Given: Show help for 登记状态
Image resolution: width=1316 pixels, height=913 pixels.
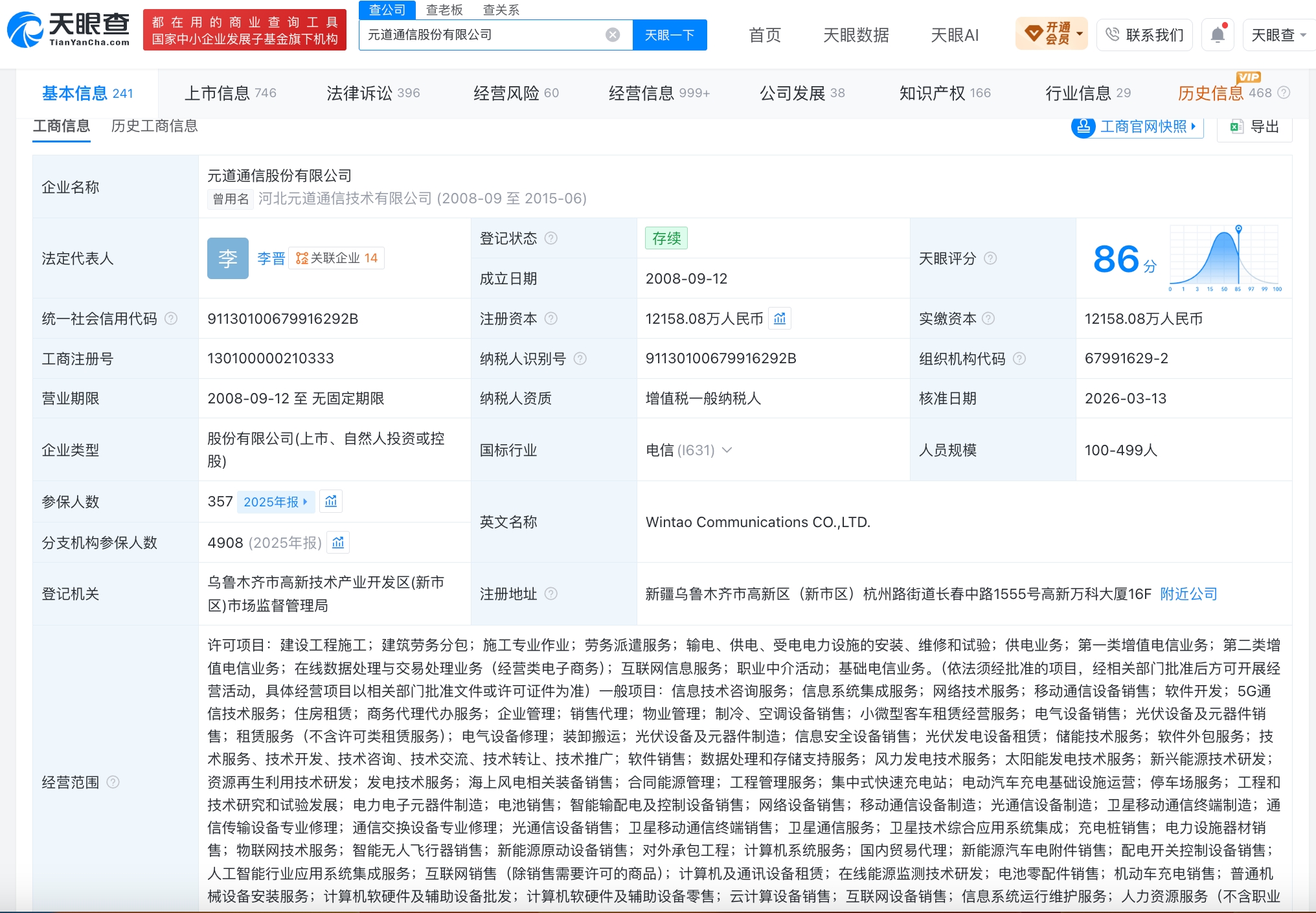Looking at the screenshot, I should tap(551, 238).
